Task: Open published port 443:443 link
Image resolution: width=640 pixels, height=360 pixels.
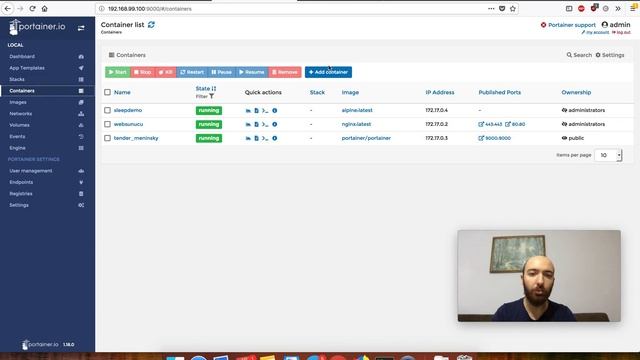Action: click(x=490, y=124)
